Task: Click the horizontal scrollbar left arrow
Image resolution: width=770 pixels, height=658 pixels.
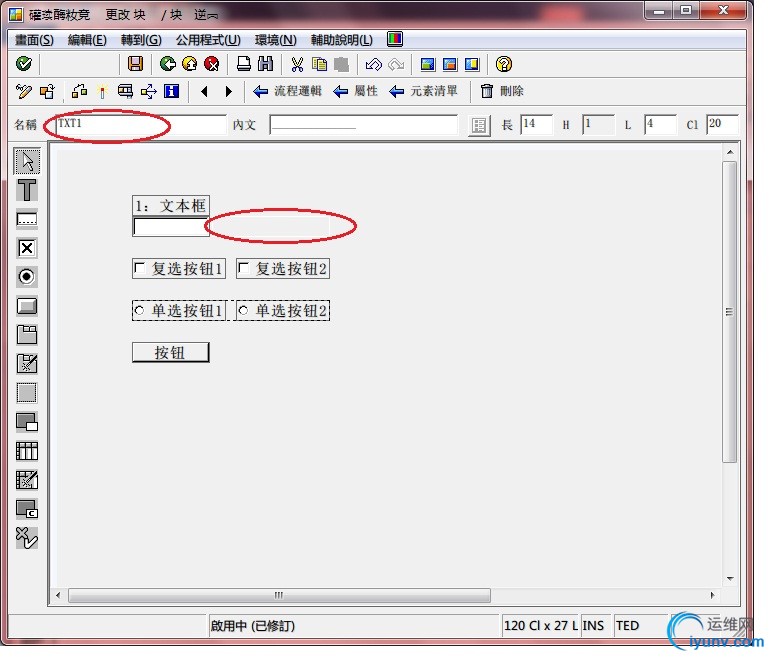Action: click(58, 595)
